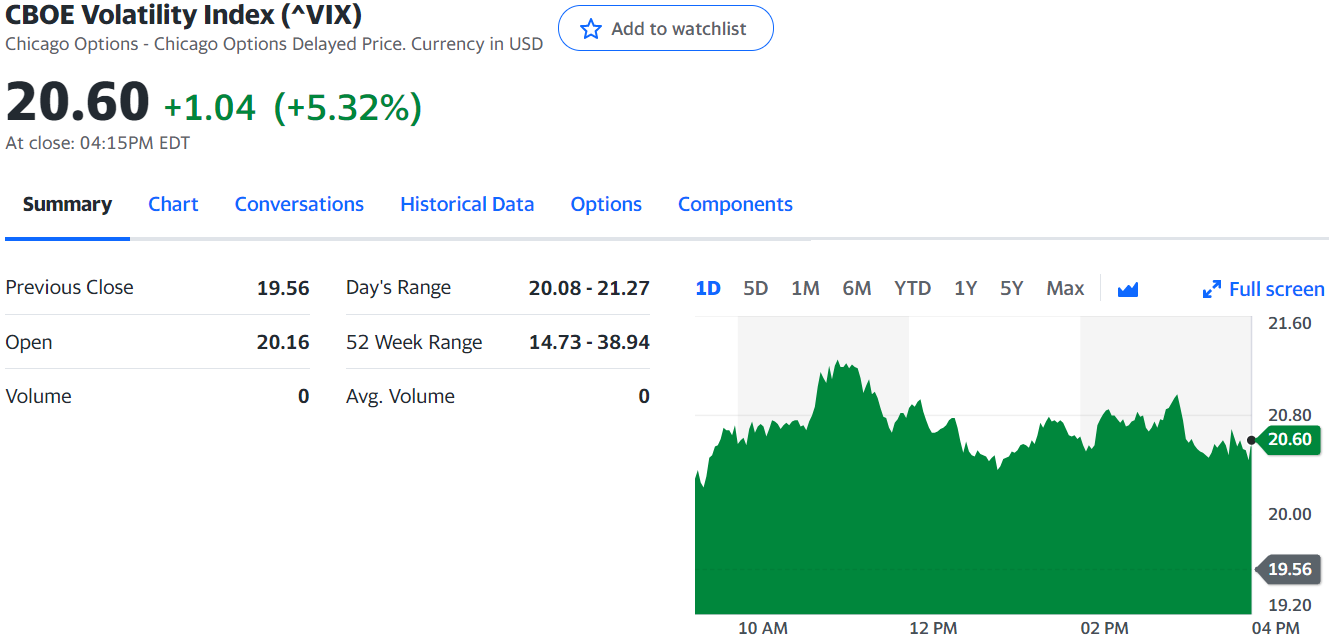The image size is (1329, 640).
Task: Open the Options tab
Action: coord(606,204)
